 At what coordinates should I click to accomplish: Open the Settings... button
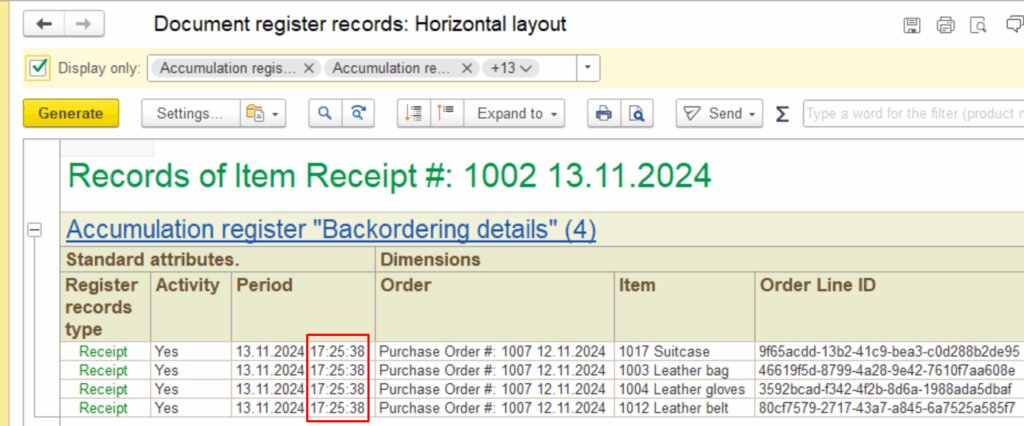click(x=190, y=114)
